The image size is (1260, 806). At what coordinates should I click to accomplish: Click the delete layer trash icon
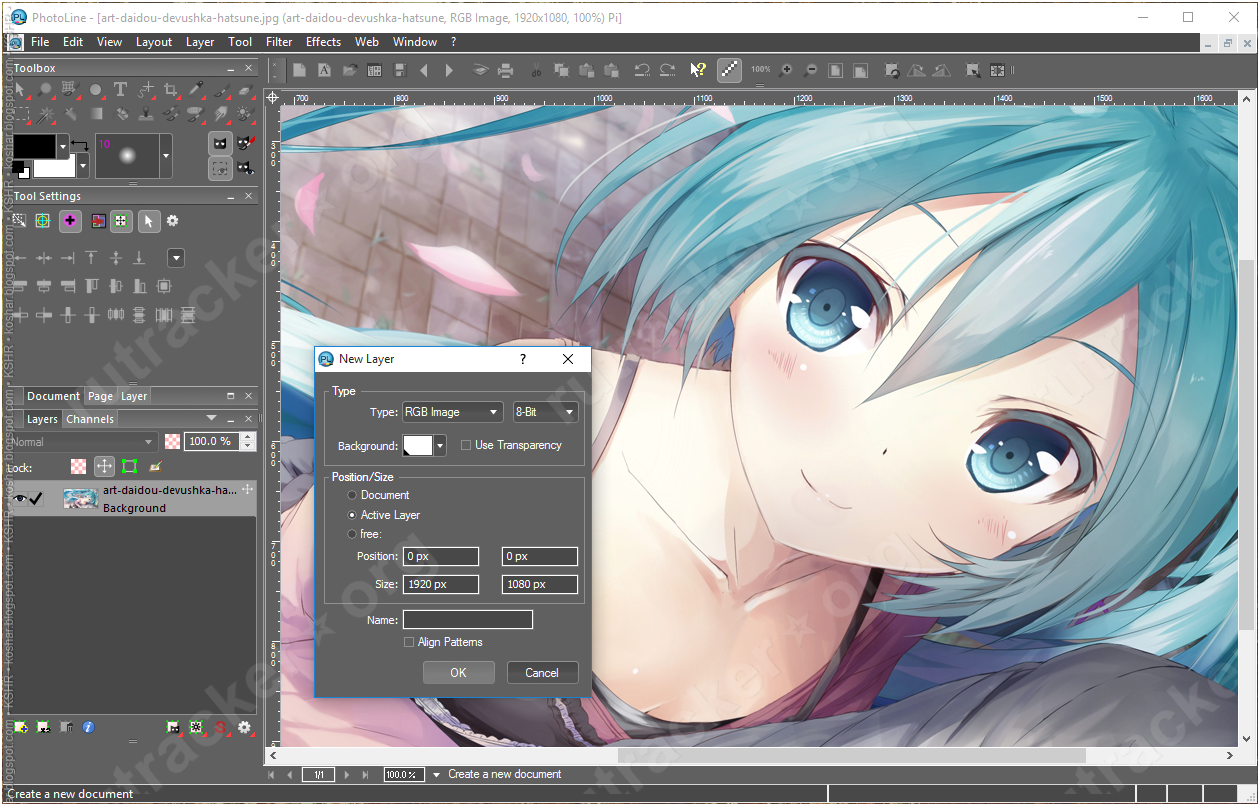coord(66,727)
